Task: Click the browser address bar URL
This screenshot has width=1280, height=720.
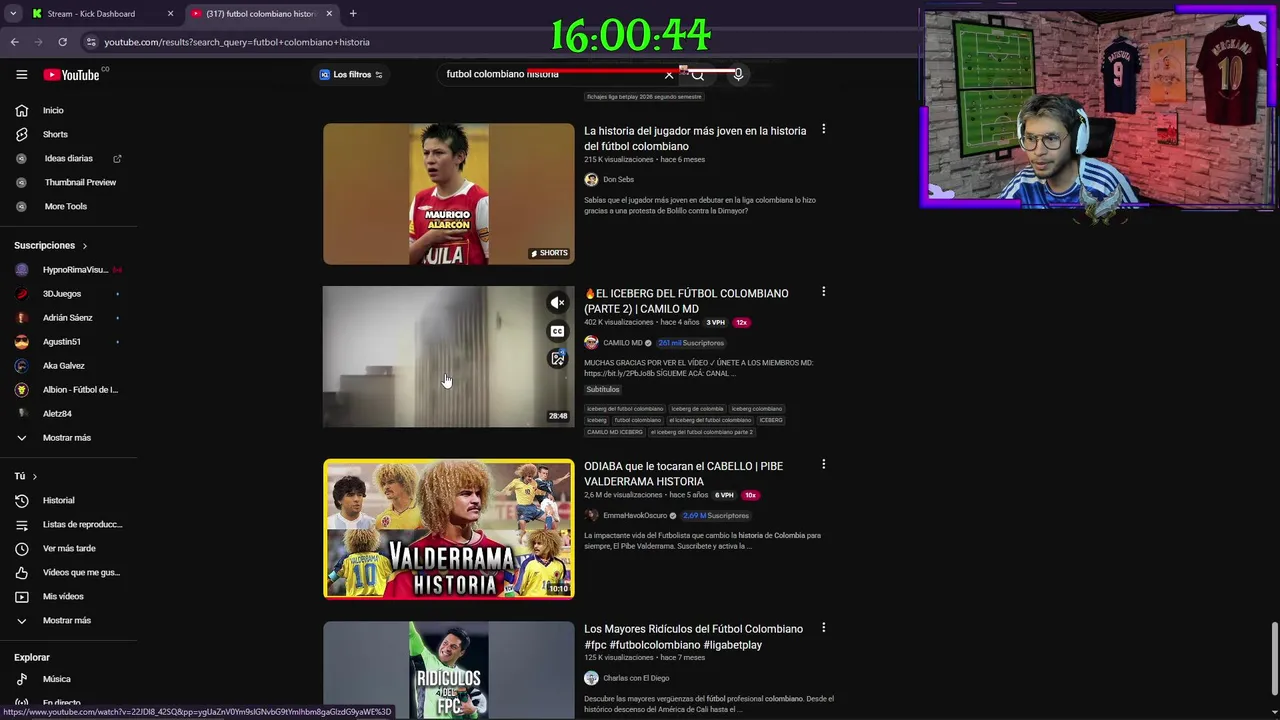Action: 237,42
